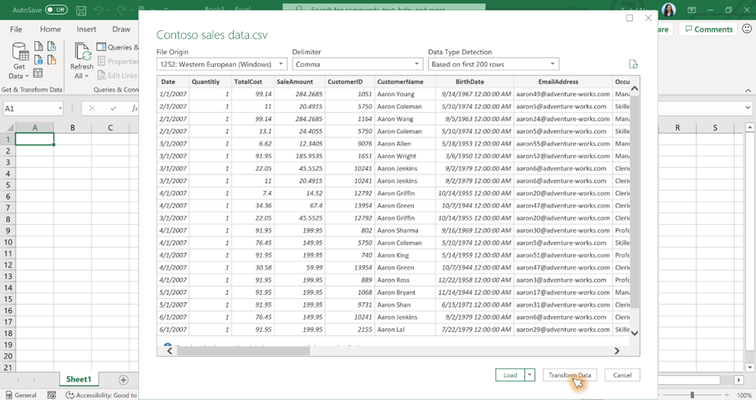The image size is (756, 400).
Task: Save the workbook with the save icon
Action: point(81,10)
